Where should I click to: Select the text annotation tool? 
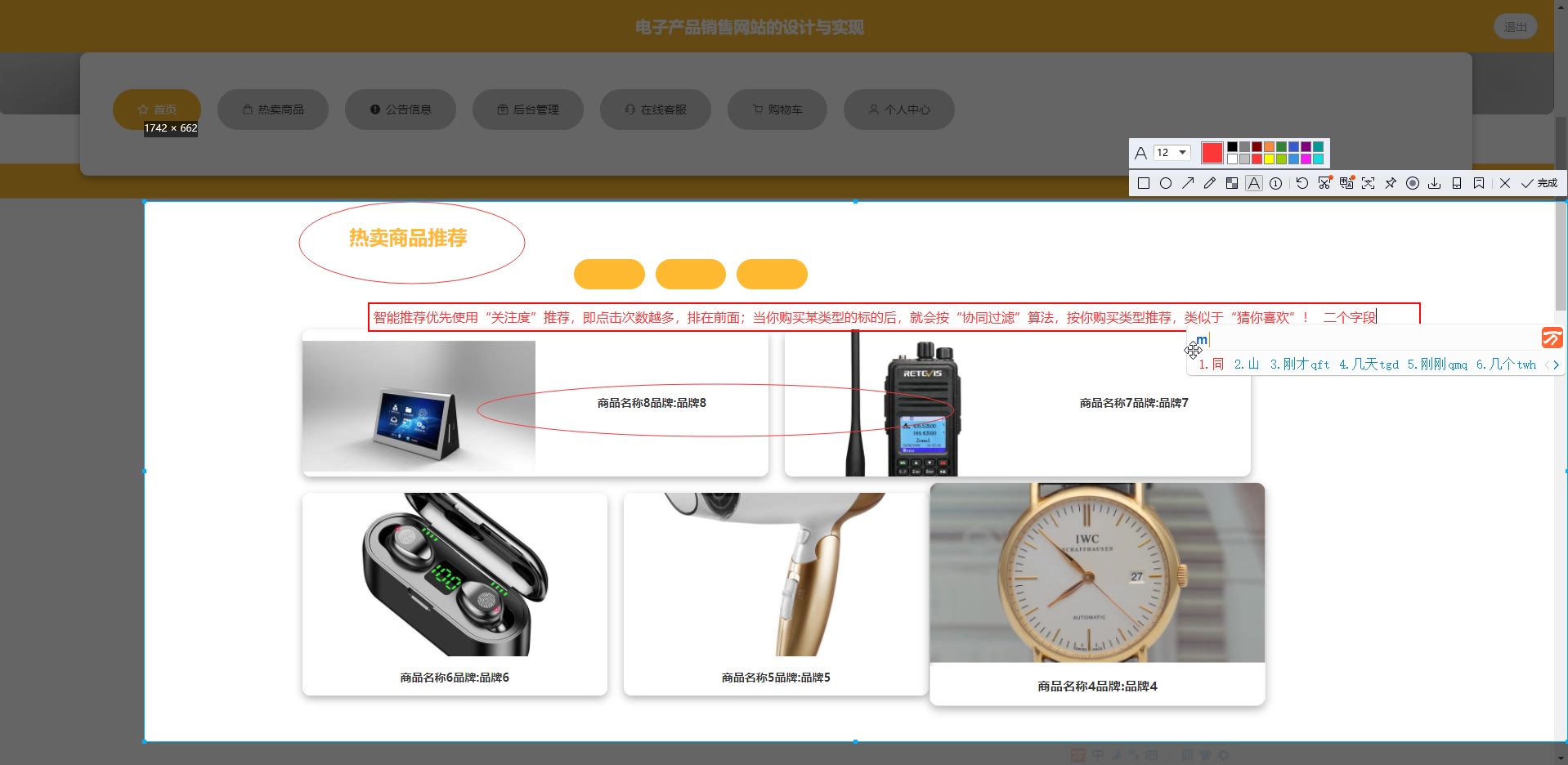1253,183
